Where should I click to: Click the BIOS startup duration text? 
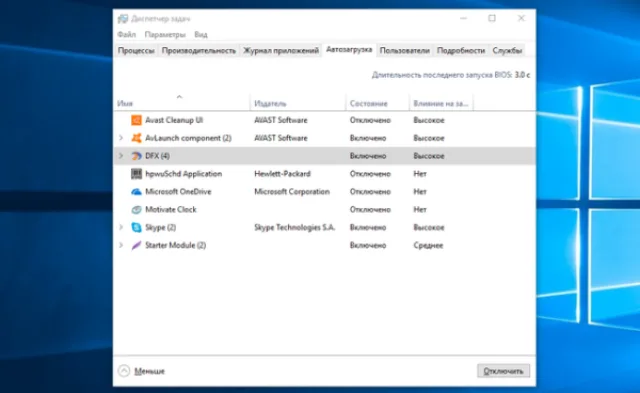click(451, 75)
